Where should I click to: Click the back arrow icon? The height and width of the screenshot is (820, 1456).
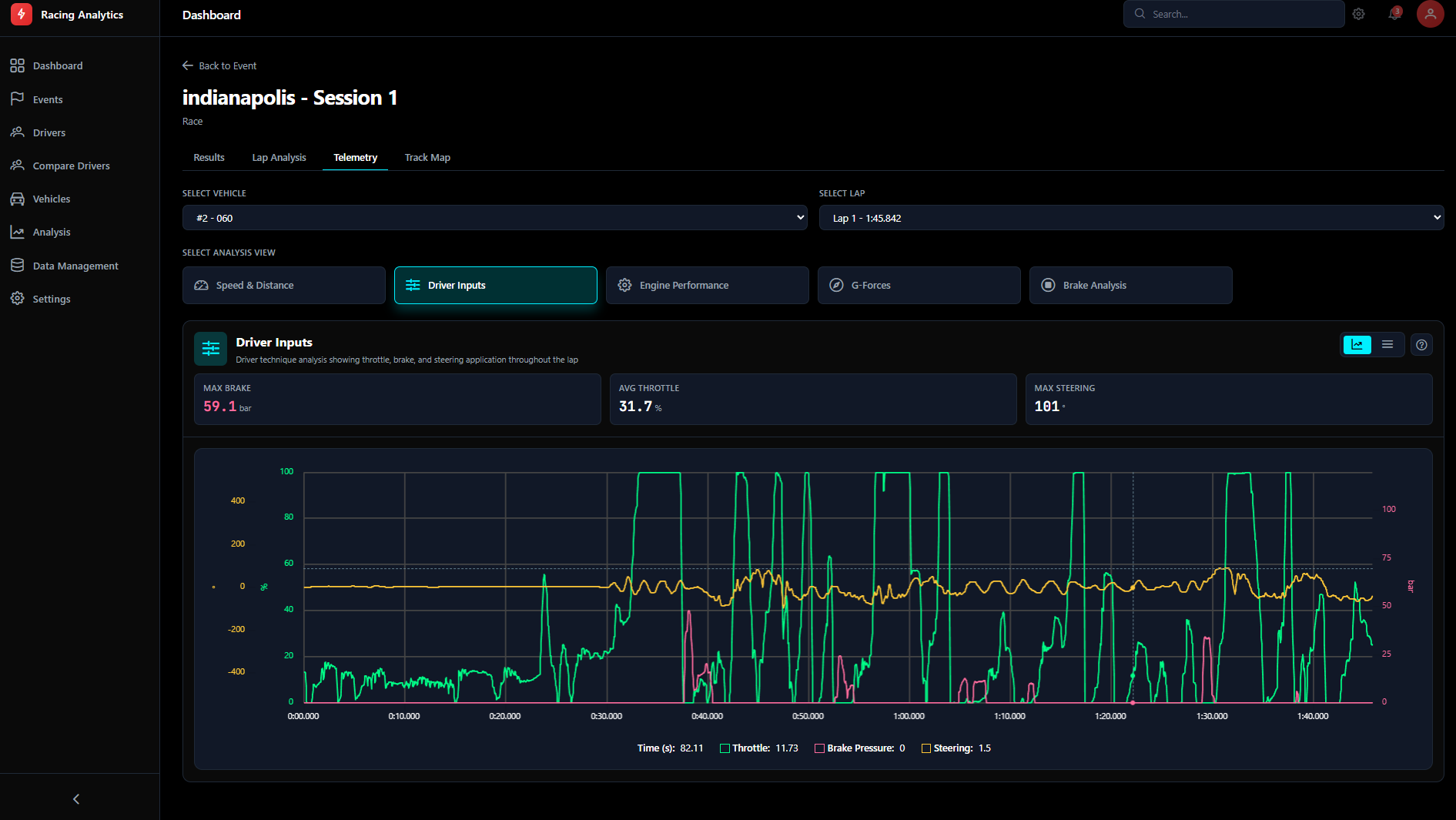188,65
